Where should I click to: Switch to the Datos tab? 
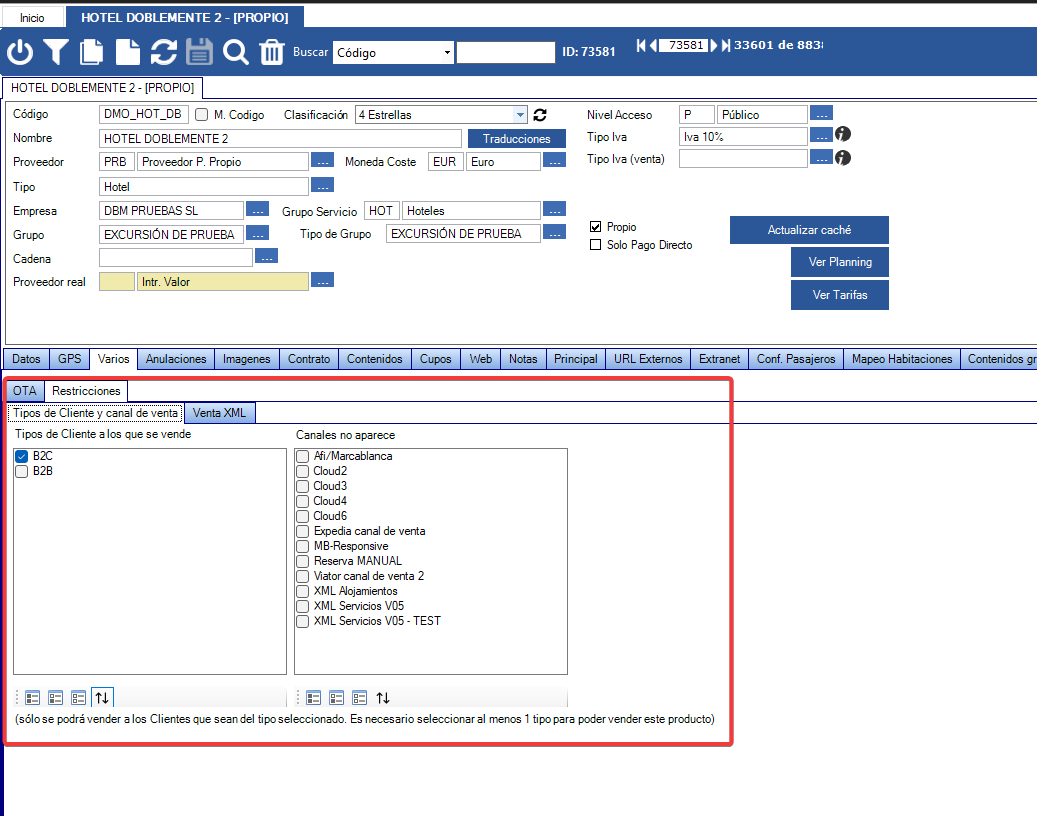(26, 359)
